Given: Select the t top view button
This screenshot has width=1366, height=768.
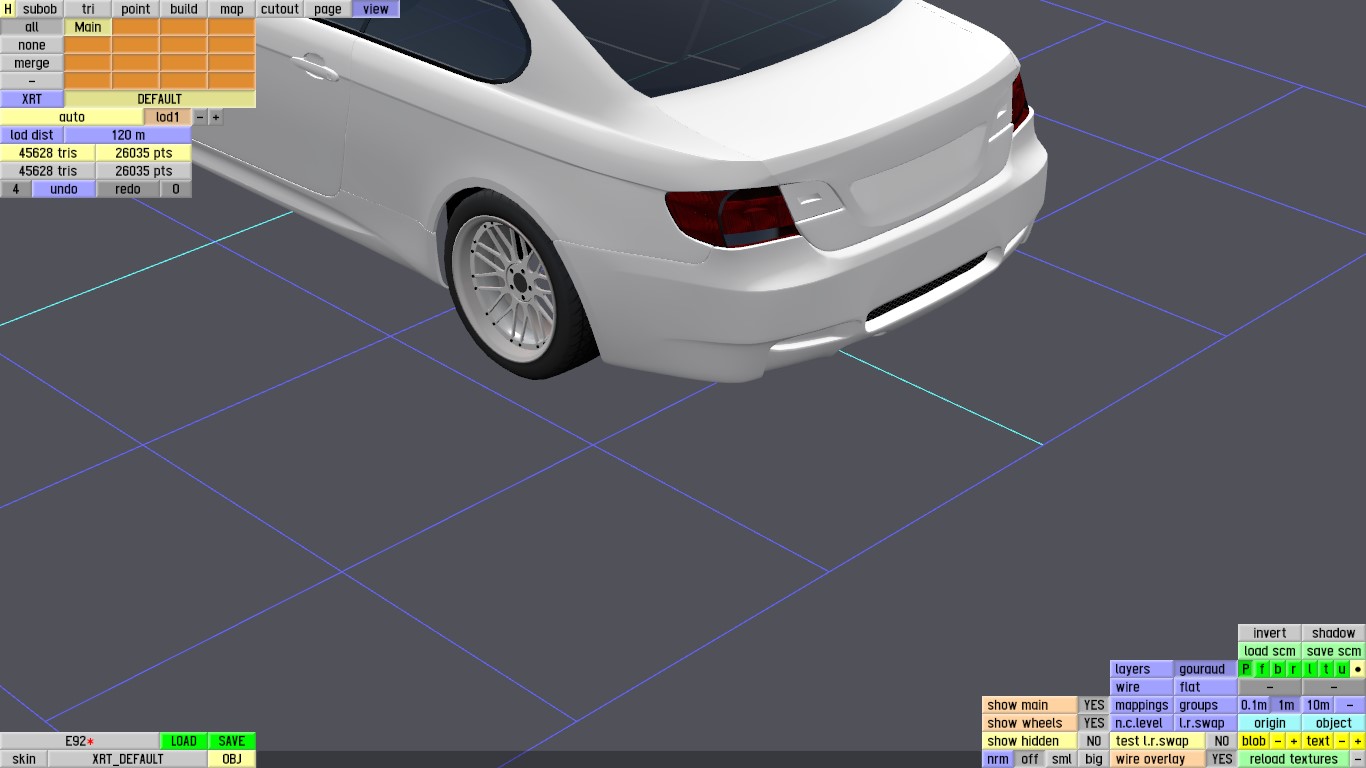Looking at the screenshot, I should pyautogui.click(x=1326, y=669).
